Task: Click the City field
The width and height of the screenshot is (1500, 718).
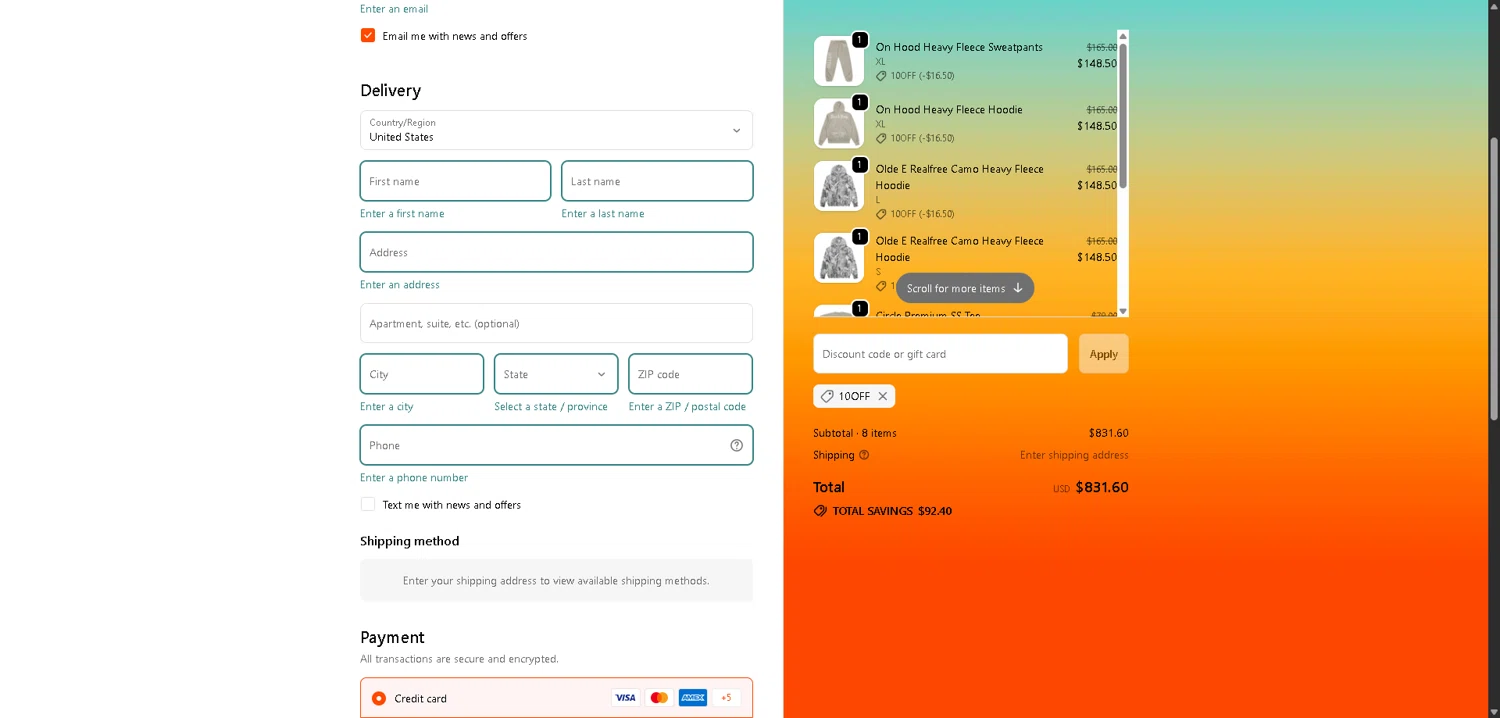Action: pos(422,374)
